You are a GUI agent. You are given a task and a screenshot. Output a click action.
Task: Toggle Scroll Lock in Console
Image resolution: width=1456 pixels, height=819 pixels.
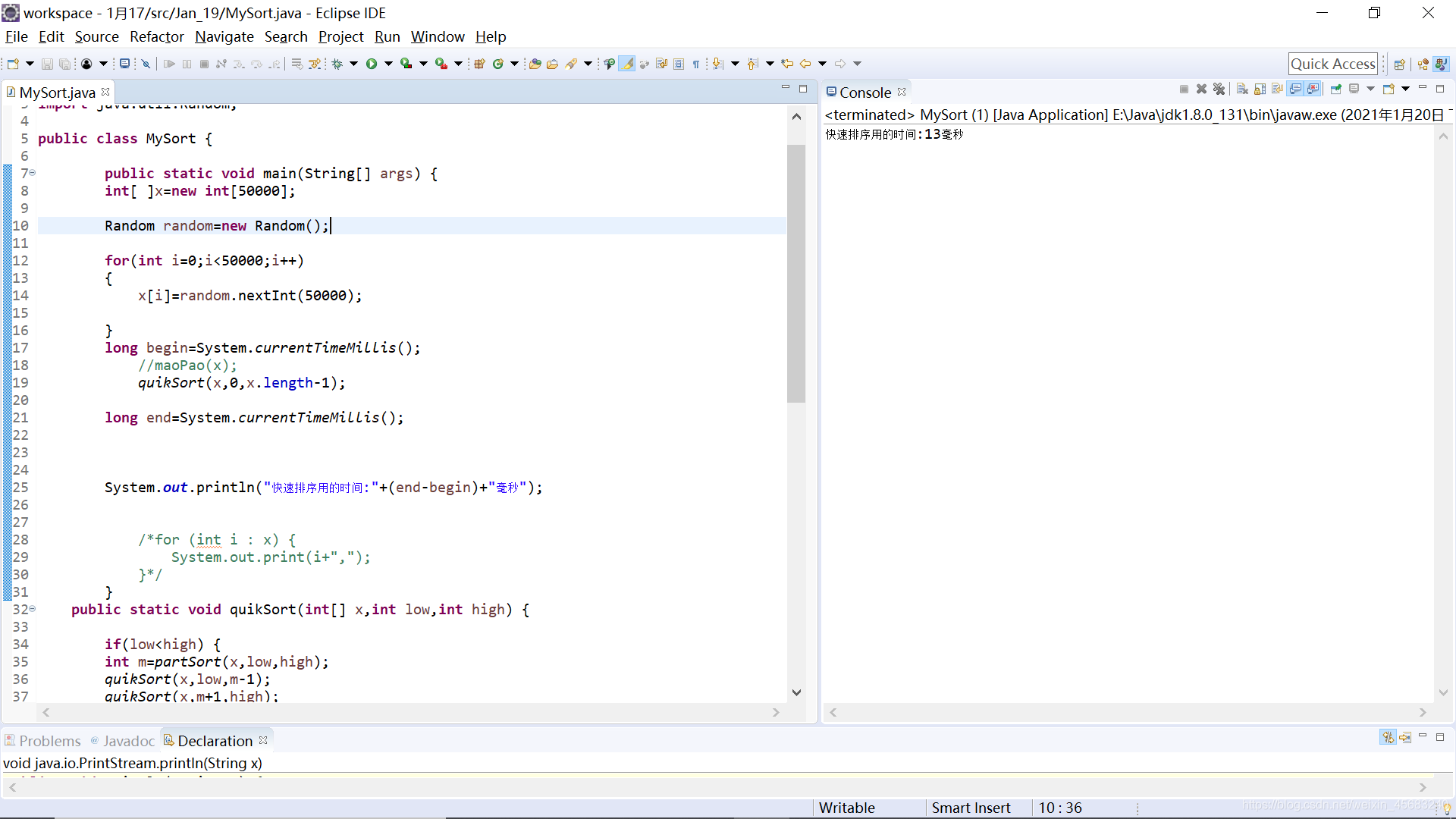1260,89
